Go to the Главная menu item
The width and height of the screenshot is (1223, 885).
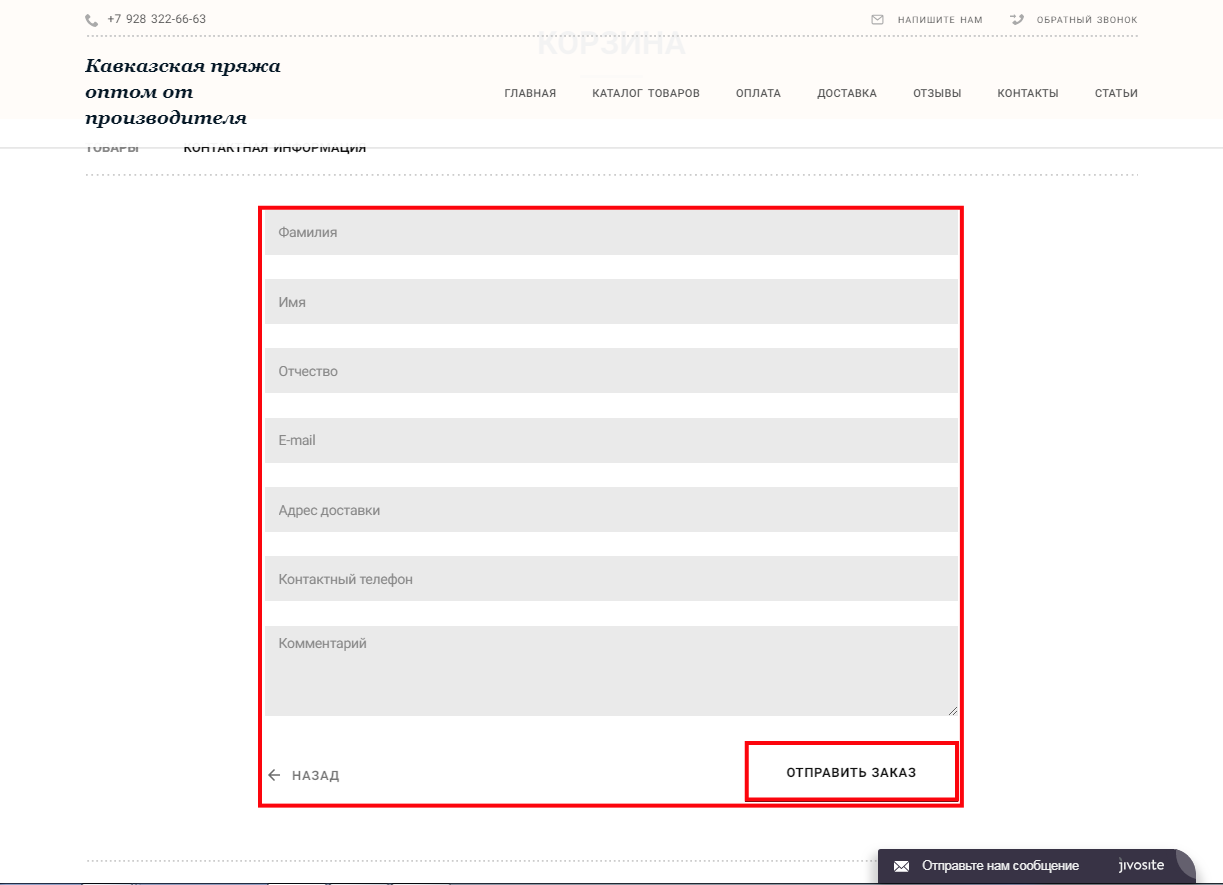(530, 93)
